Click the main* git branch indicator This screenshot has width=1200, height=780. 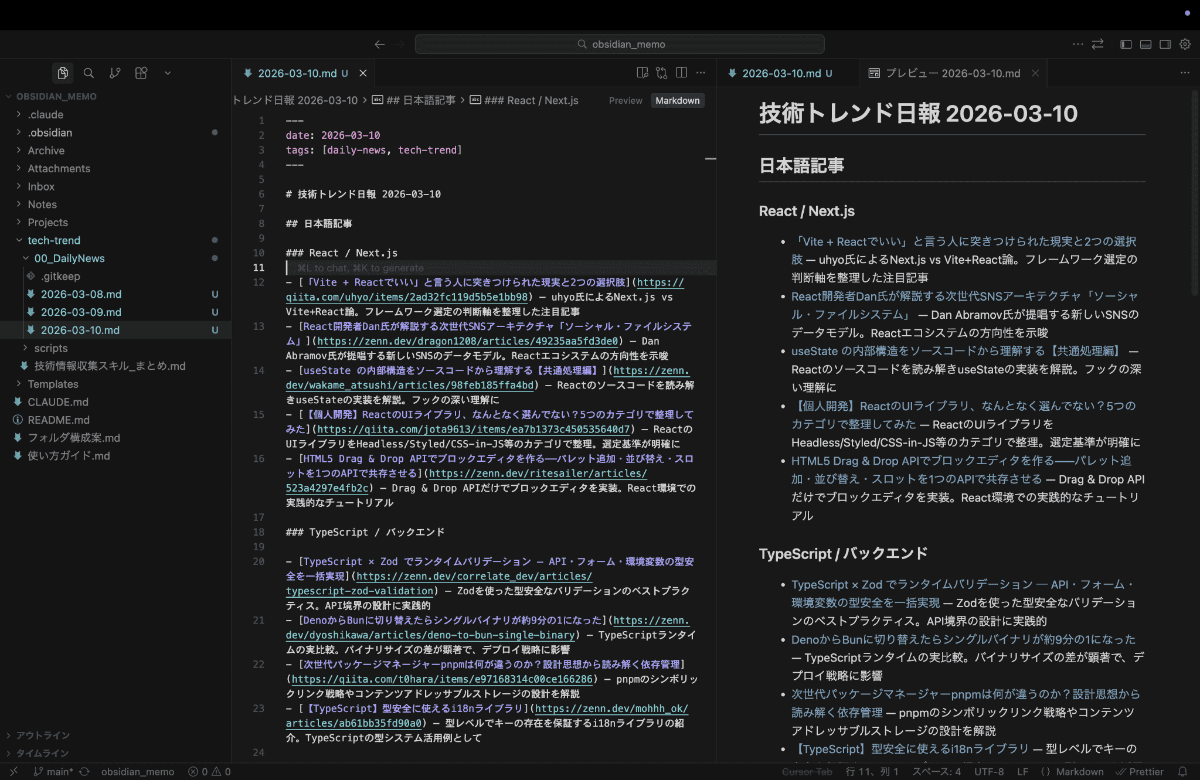pos(54,771)
